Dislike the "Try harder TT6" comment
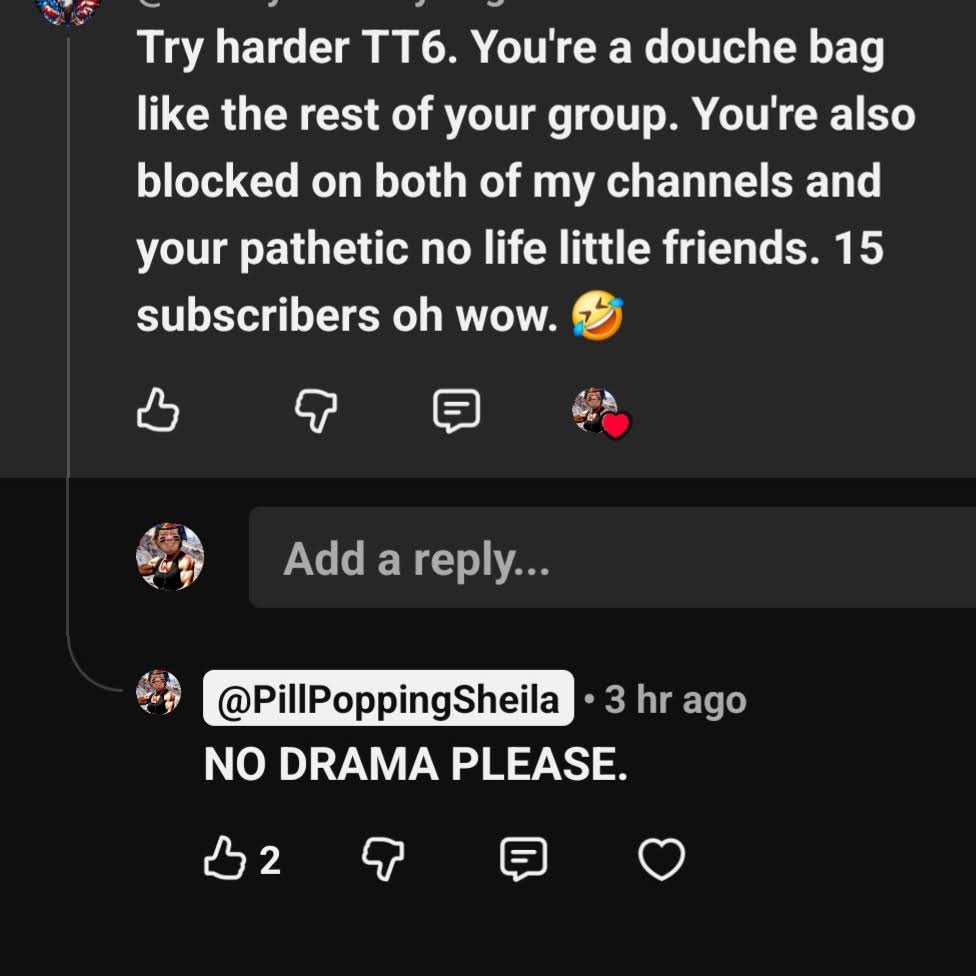Viewport: 976px width, 976px height. 316,410
